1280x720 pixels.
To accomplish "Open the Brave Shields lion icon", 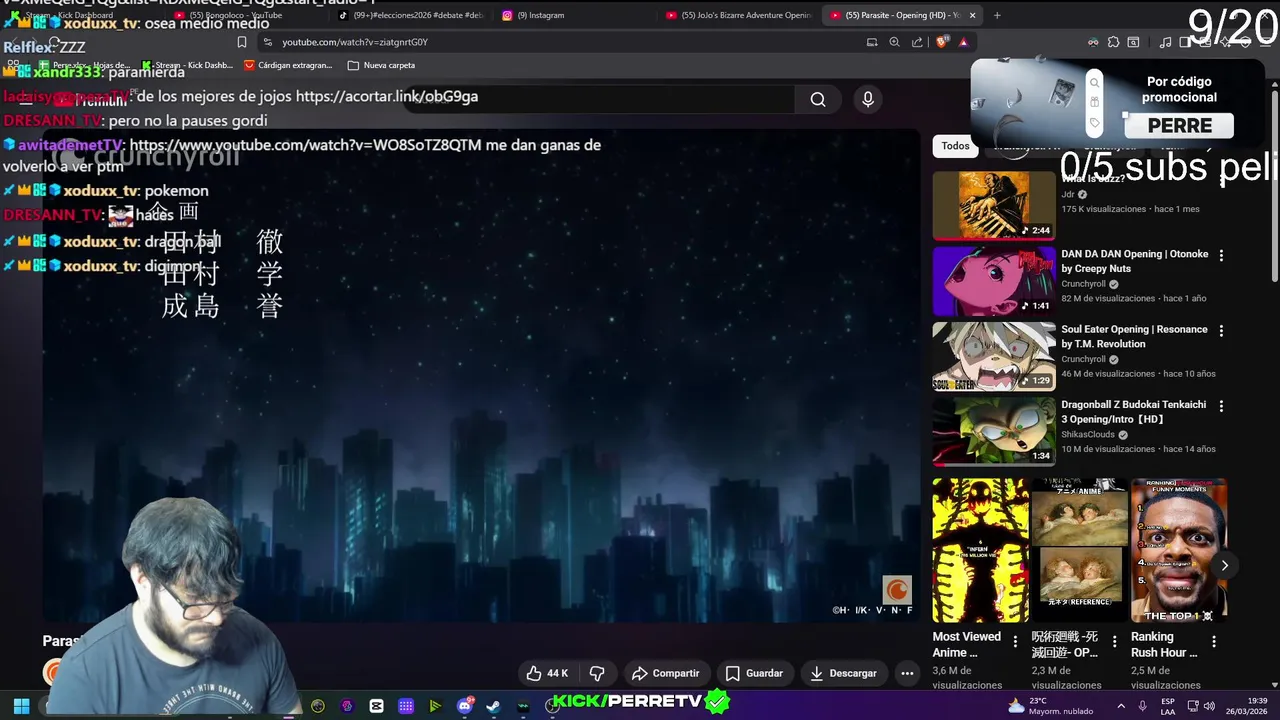I will pyautogui.click(x=940, y=42).
